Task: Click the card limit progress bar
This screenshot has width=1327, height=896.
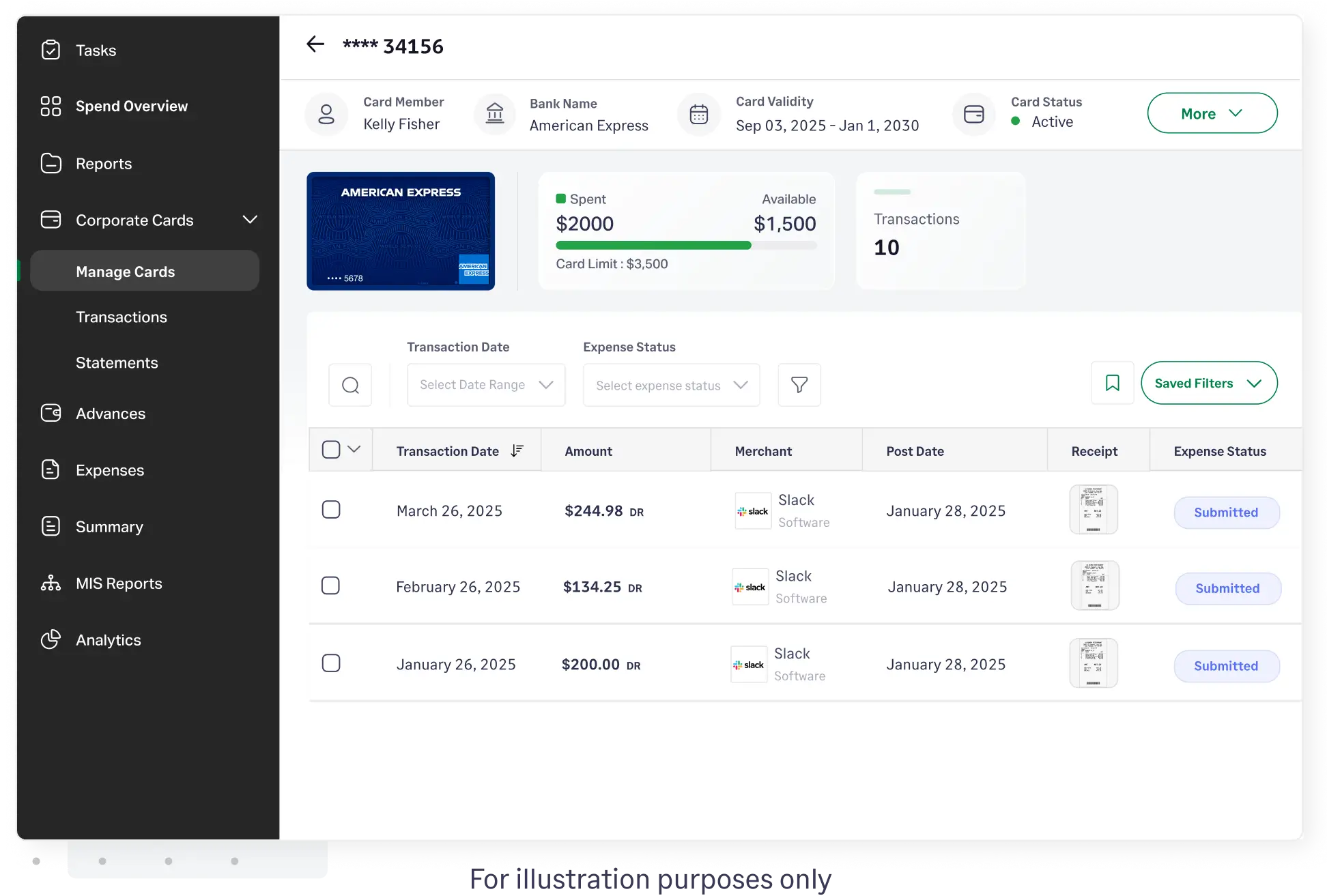Action: click(x=686, y=245)
